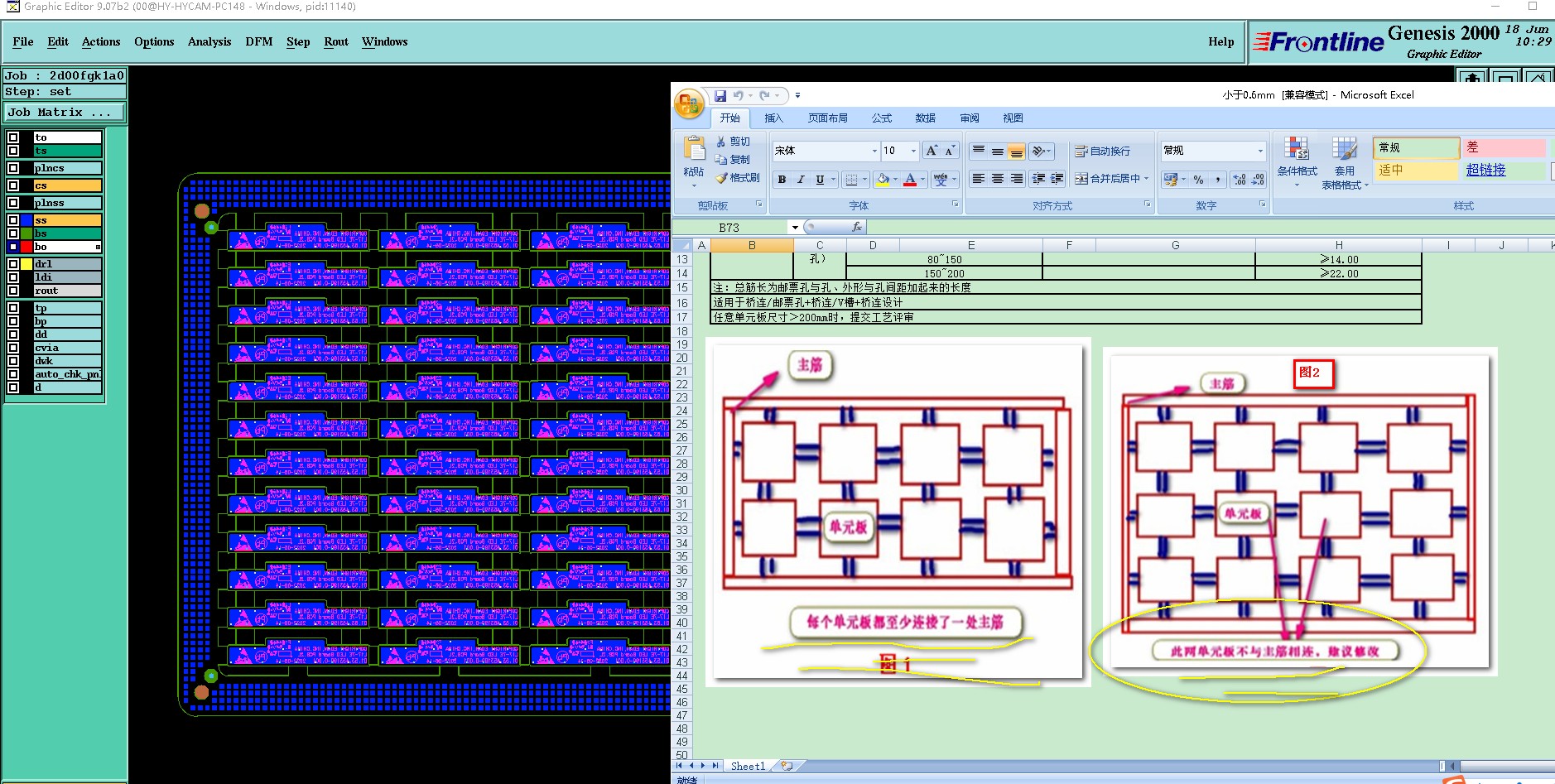
Task: Click the Help menu button in Genesis
Action: (1221, 41)
